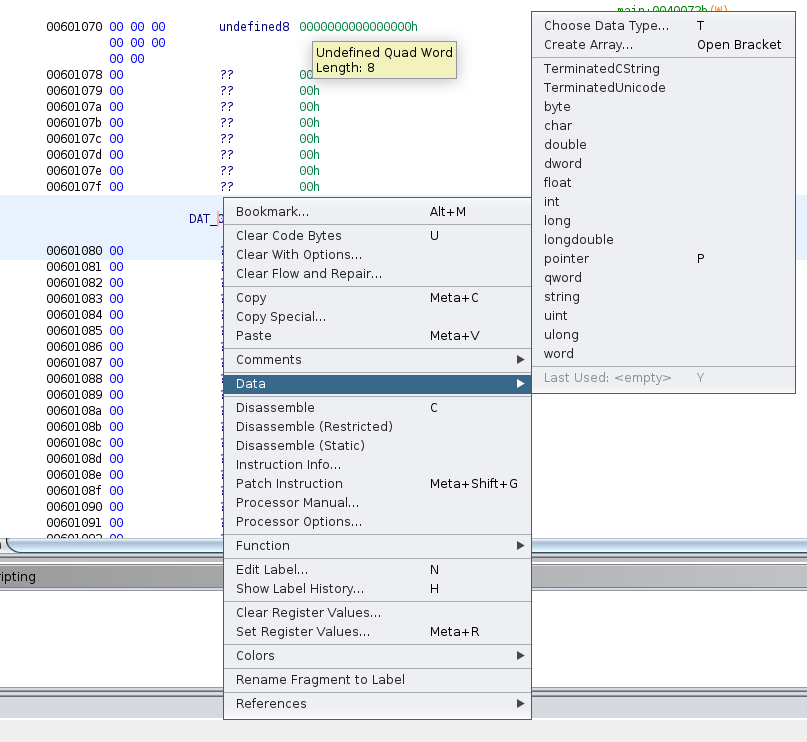Open Set Register Values... entry

[377, 632]
